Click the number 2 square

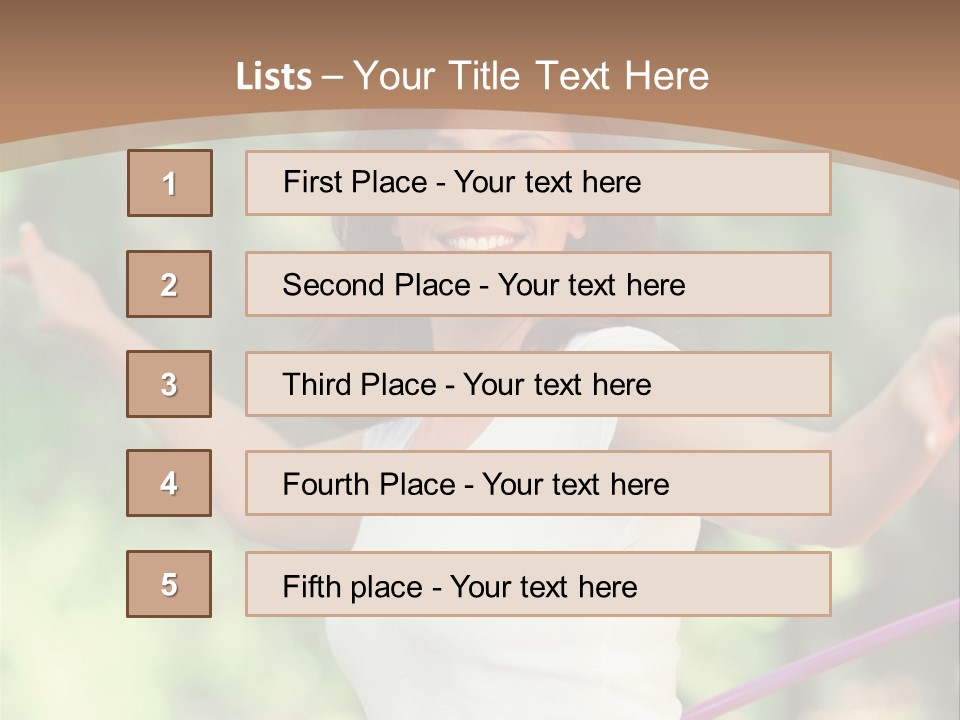(x=169, y=284)
